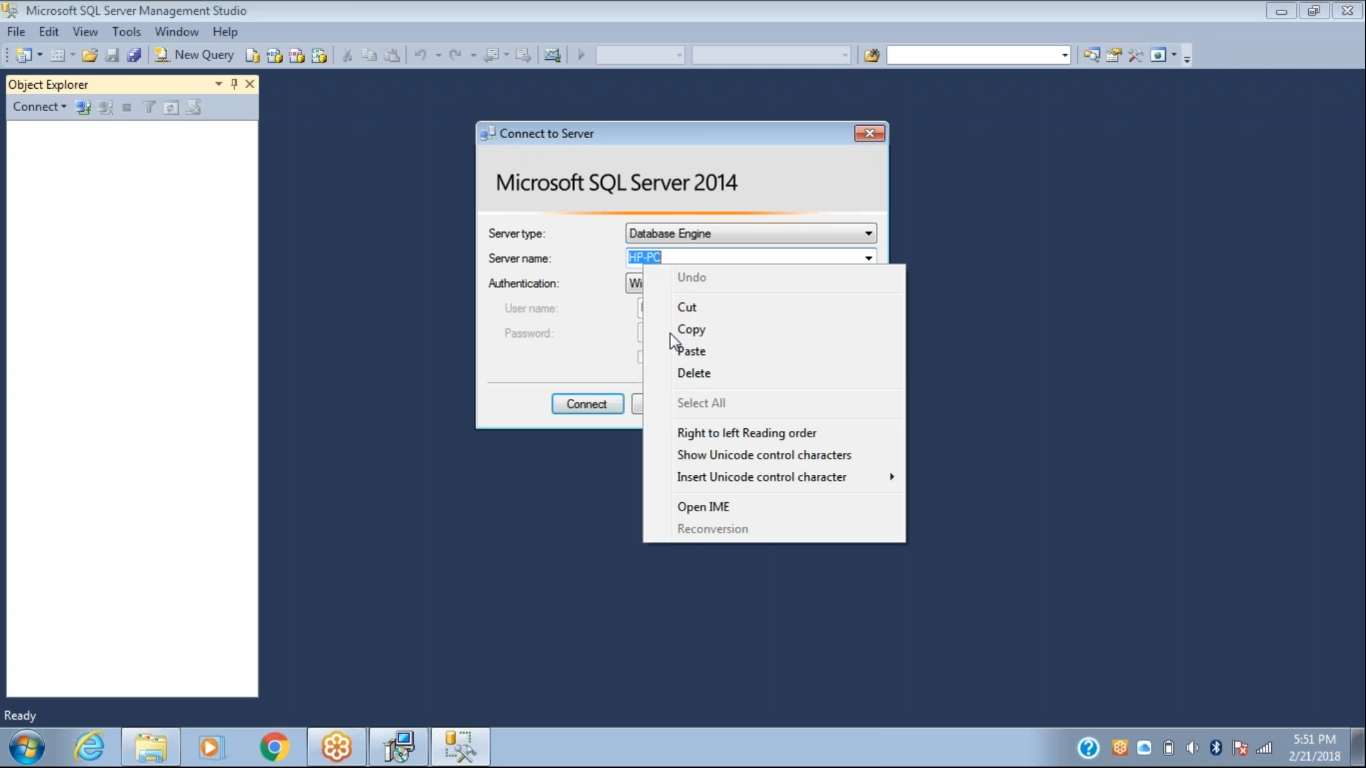
Task: Click the New Query toolbar button
Action: (195, 55)
